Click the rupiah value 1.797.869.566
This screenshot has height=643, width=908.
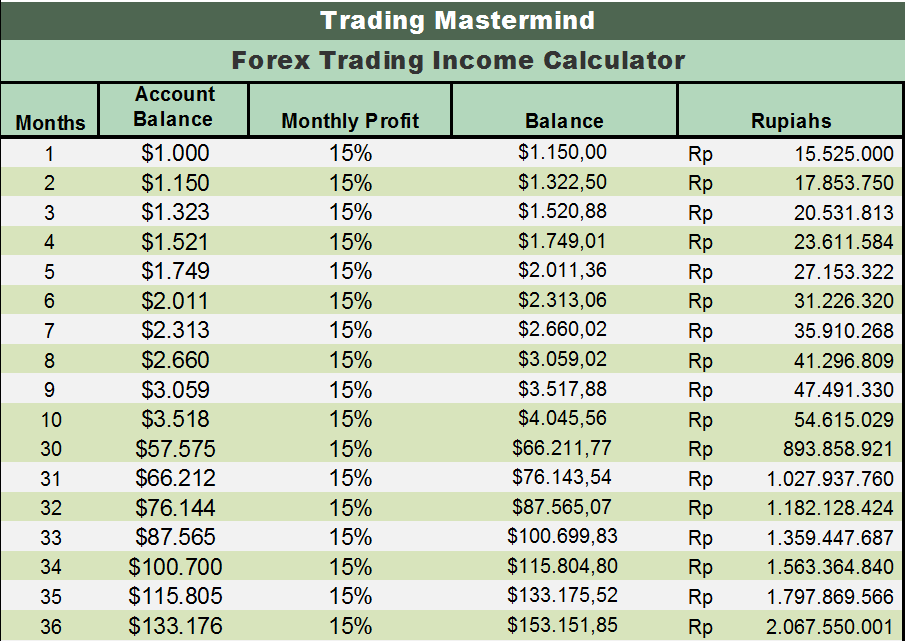click(x=832, y=597)
